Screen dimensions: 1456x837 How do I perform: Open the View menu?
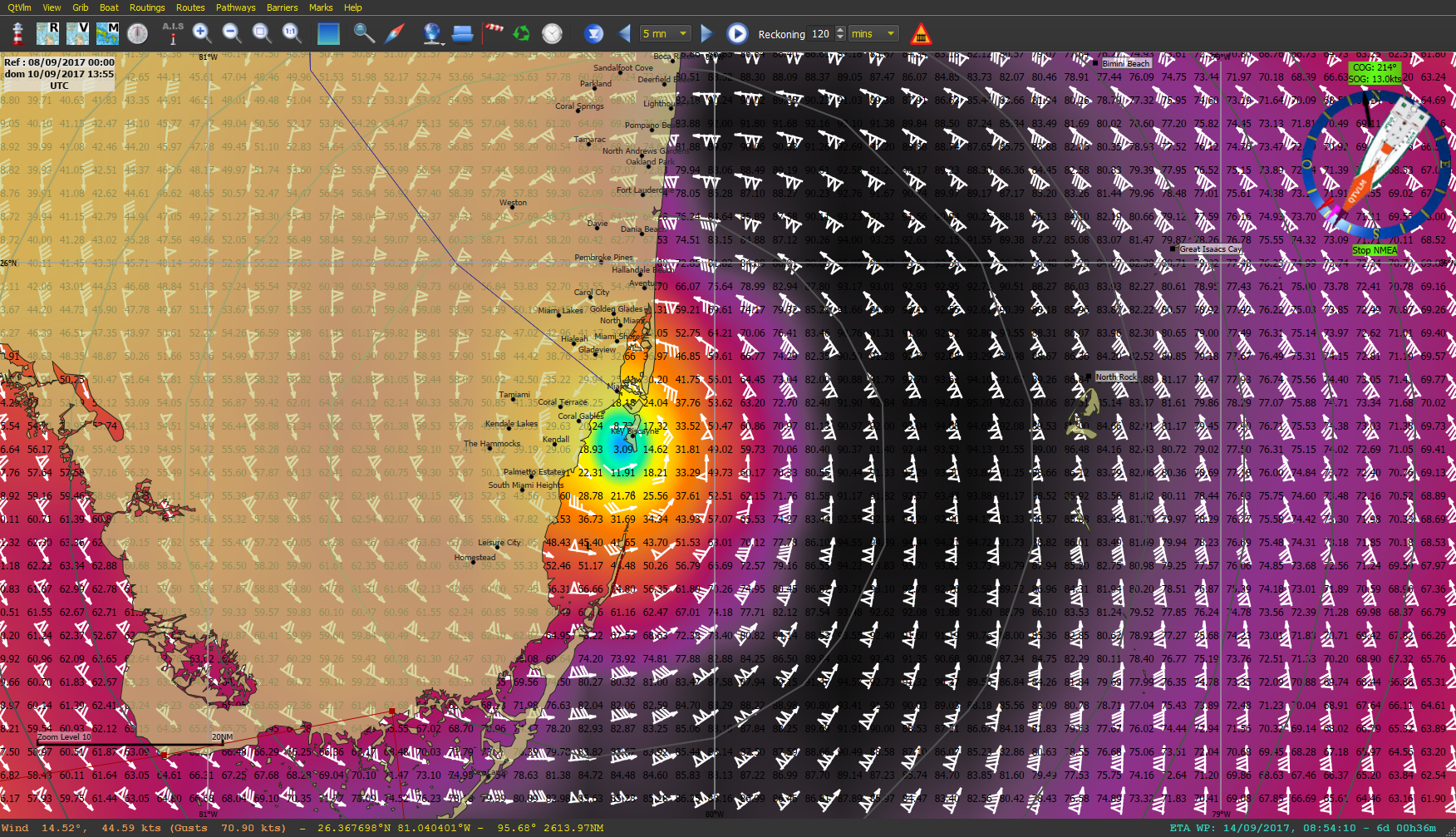(x=52, y=7)
